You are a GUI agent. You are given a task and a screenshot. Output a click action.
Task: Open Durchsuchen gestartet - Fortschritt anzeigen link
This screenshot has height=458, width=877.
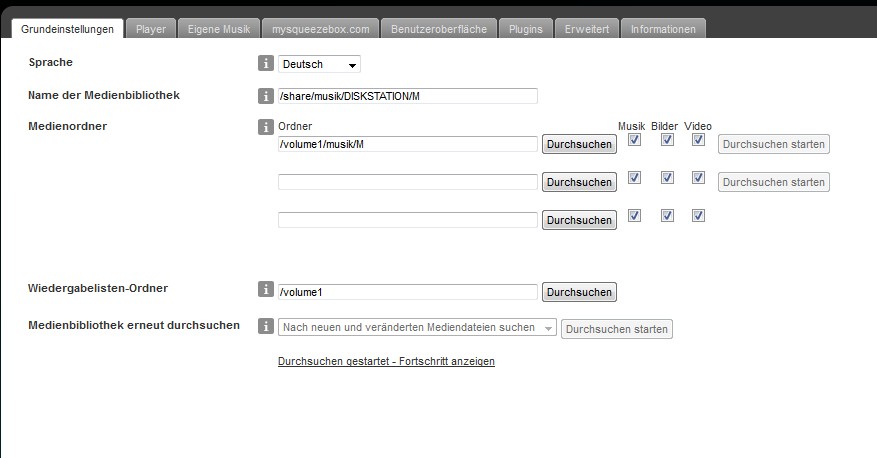click(x=386, y=361)
